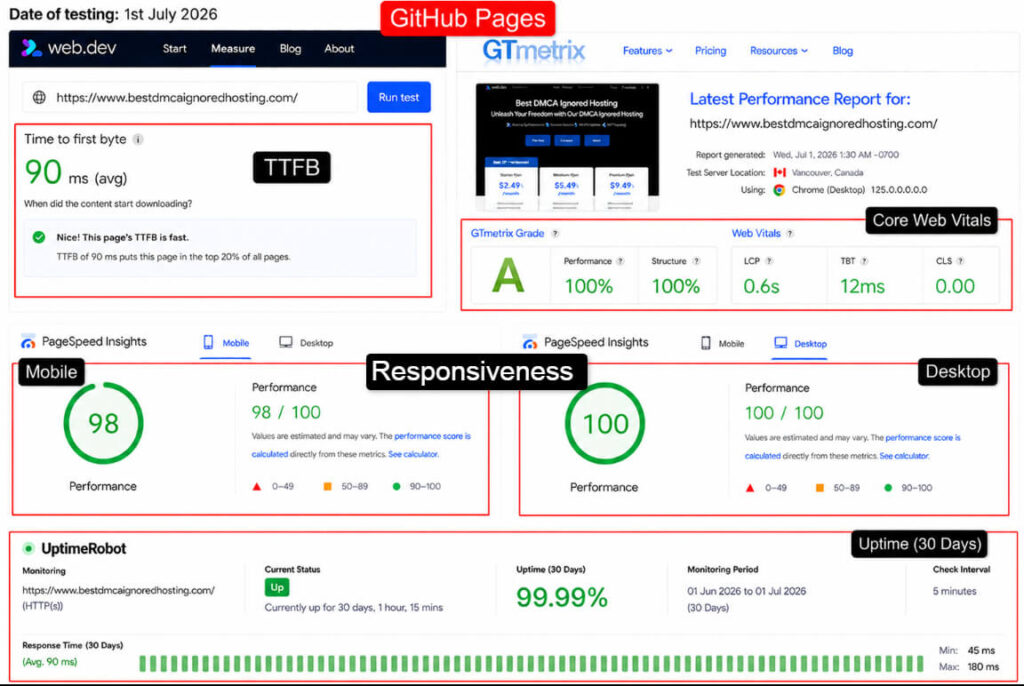This screenshot has width=1024, height=686.
Task: Click the 98 mobile performance score gauge
Action: pyautogui.click(x=103, y=423)
